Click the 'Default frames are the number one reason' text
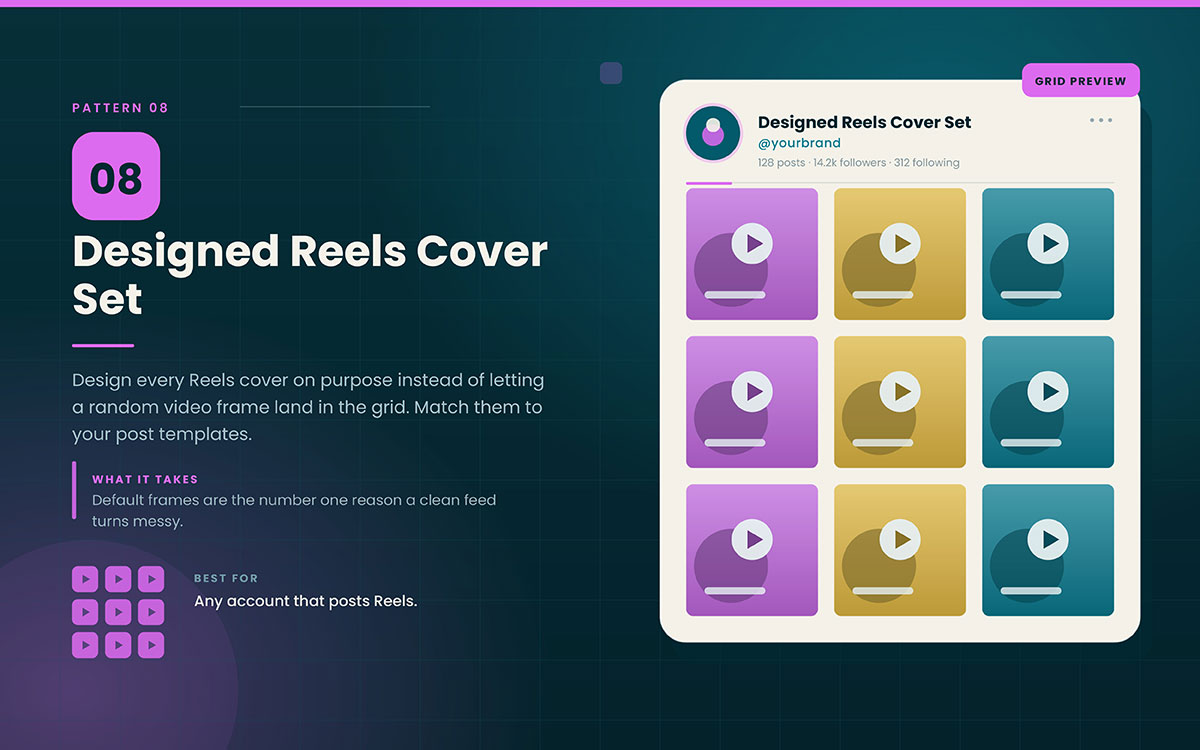 (x=294, y=510)
